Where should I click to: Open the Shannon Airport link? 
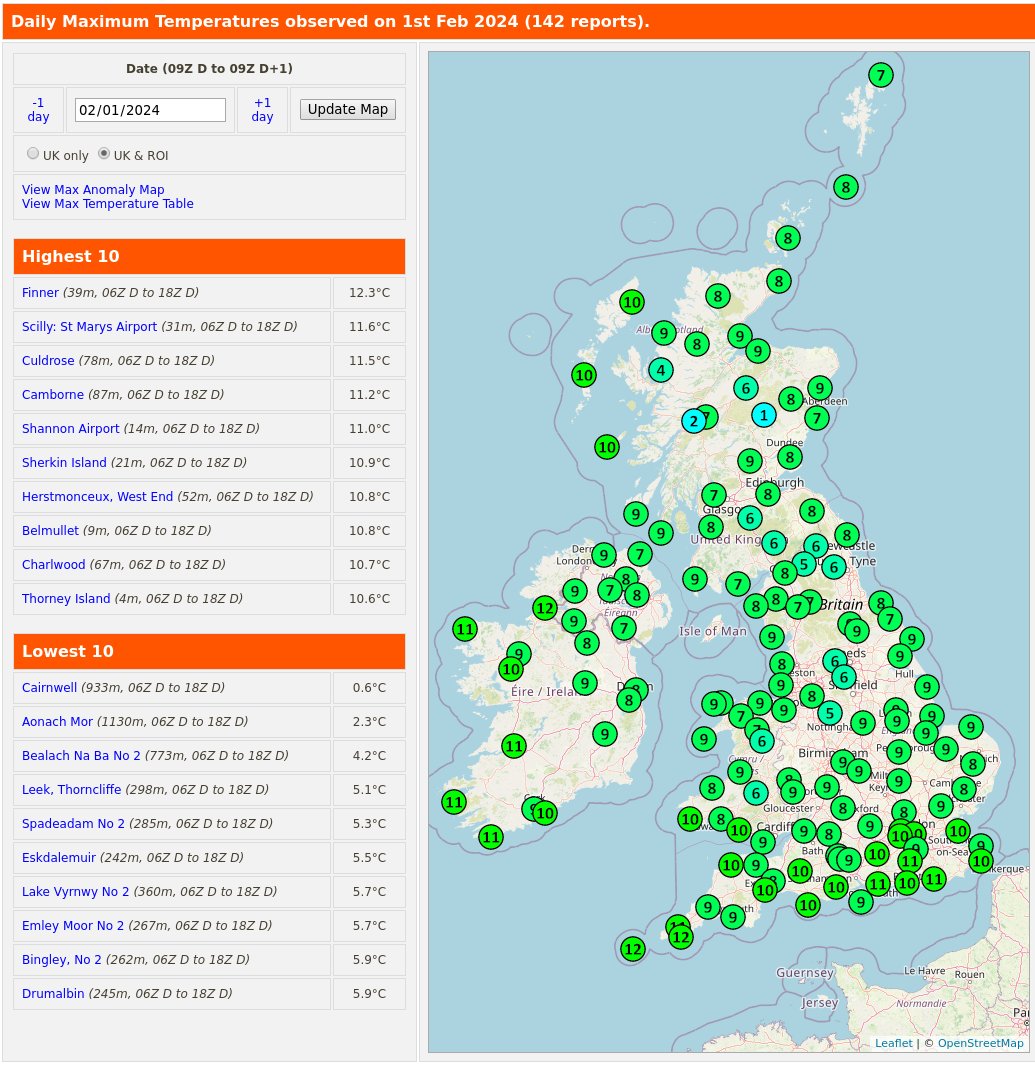point(70,428)
